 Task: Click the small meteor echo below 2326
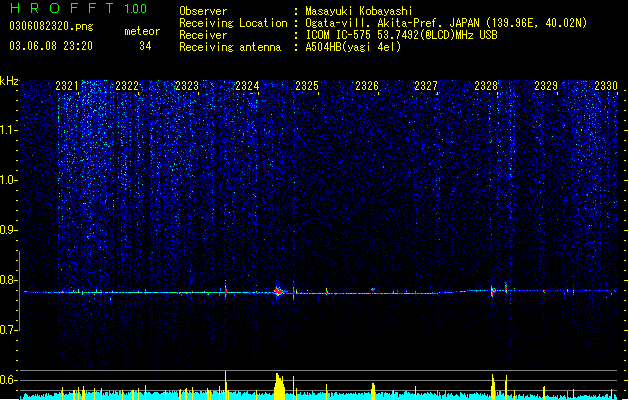tap(373, 289)
